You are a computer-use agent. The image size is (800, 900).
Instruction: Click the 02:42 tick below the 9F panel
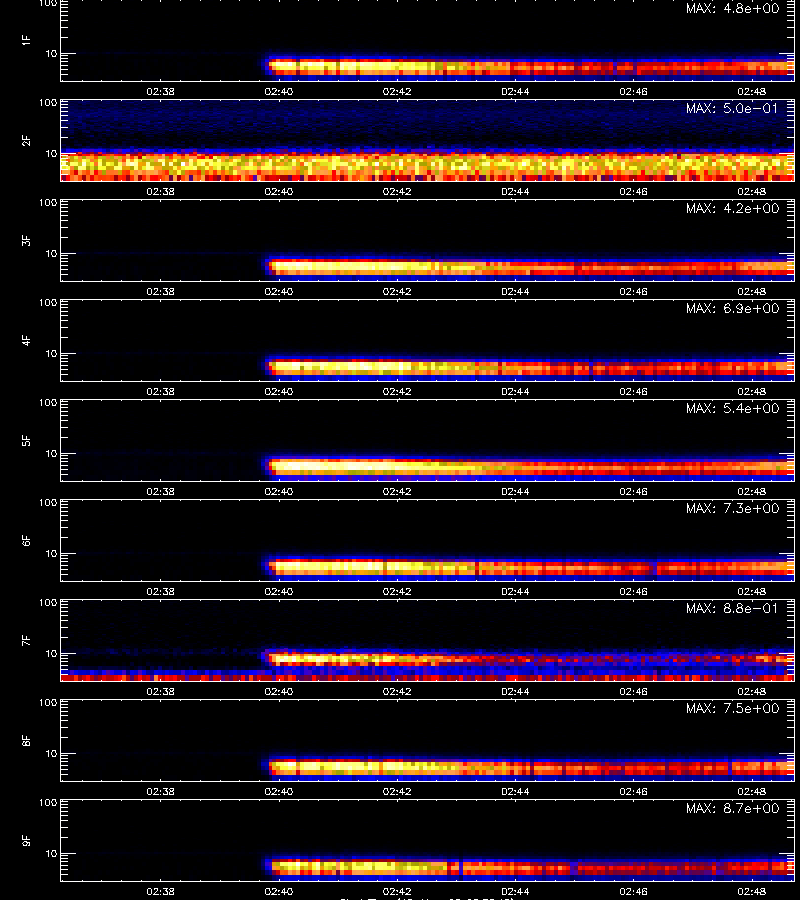click(397, 891)
